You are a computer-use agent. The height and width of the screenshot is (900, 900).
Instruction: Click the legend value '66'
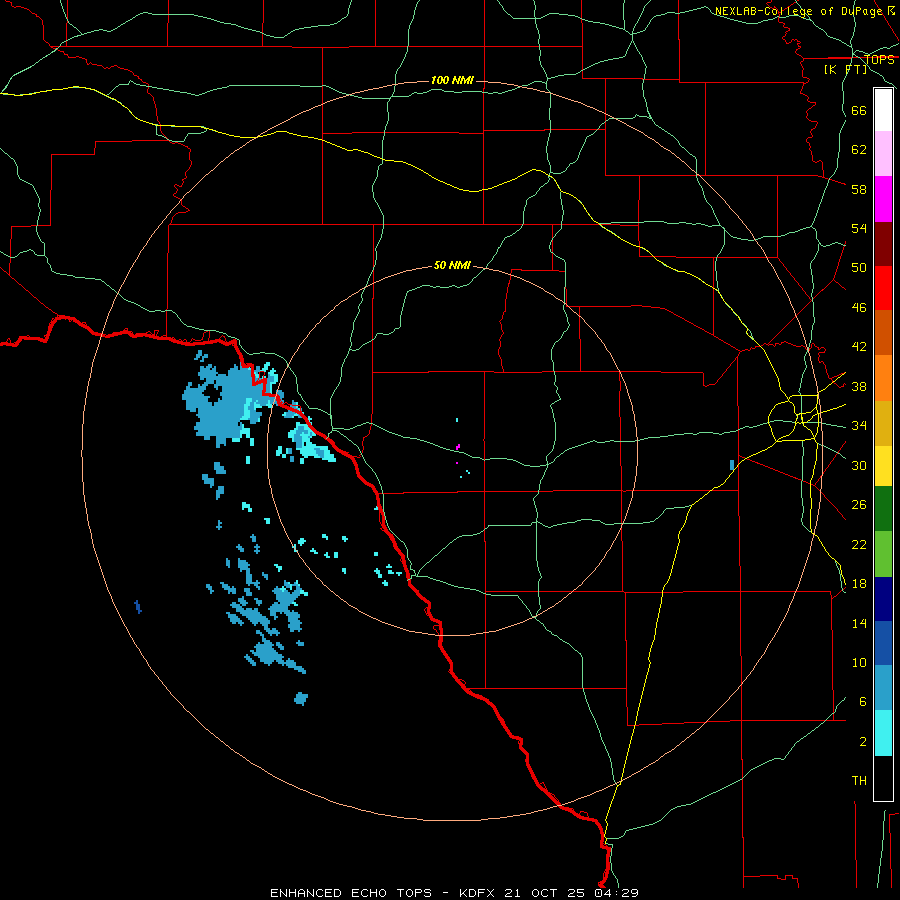859,110
